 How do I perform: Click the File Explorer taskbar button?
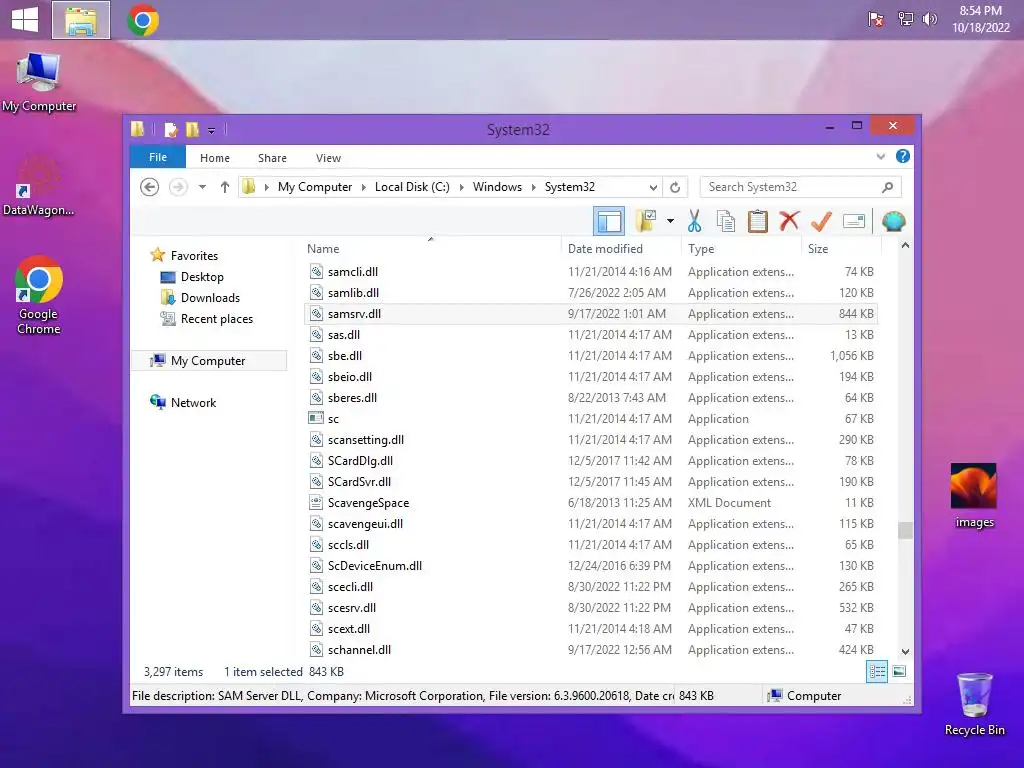pyautogui.click(x=81, y=20)
